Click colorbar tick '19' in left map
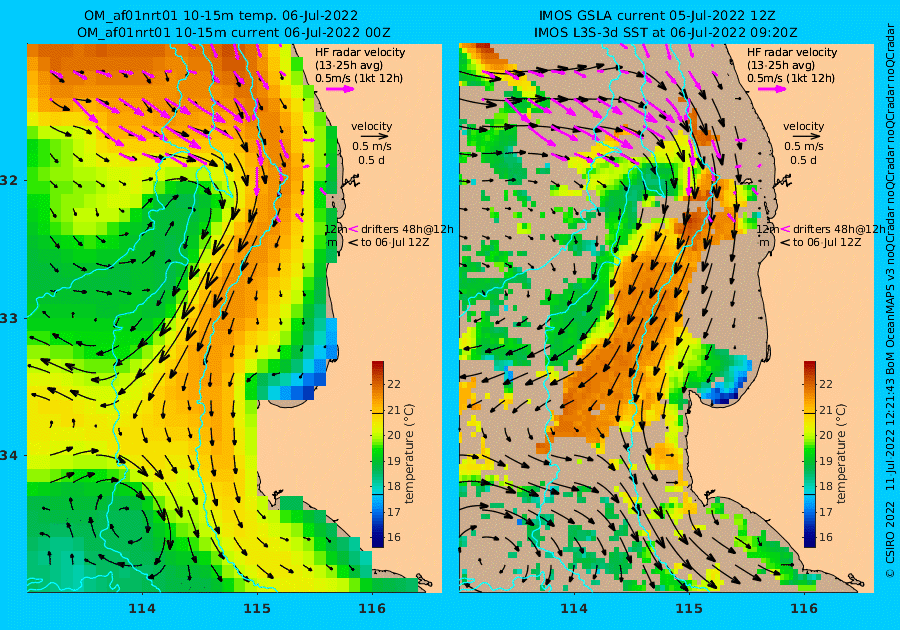The image size is (900, 630). (394, 461)
